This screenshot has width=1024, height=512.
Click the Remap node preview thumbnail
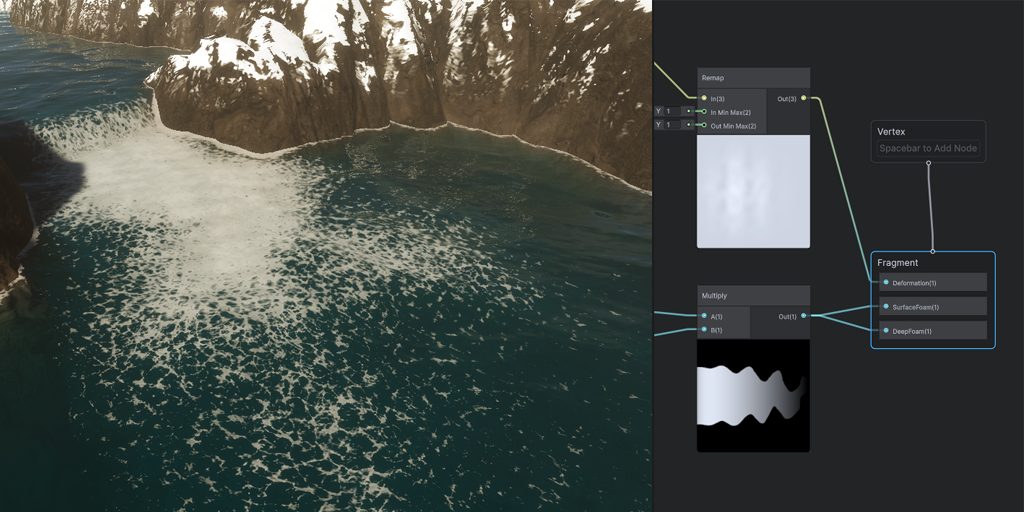click(x=753, y=191)
